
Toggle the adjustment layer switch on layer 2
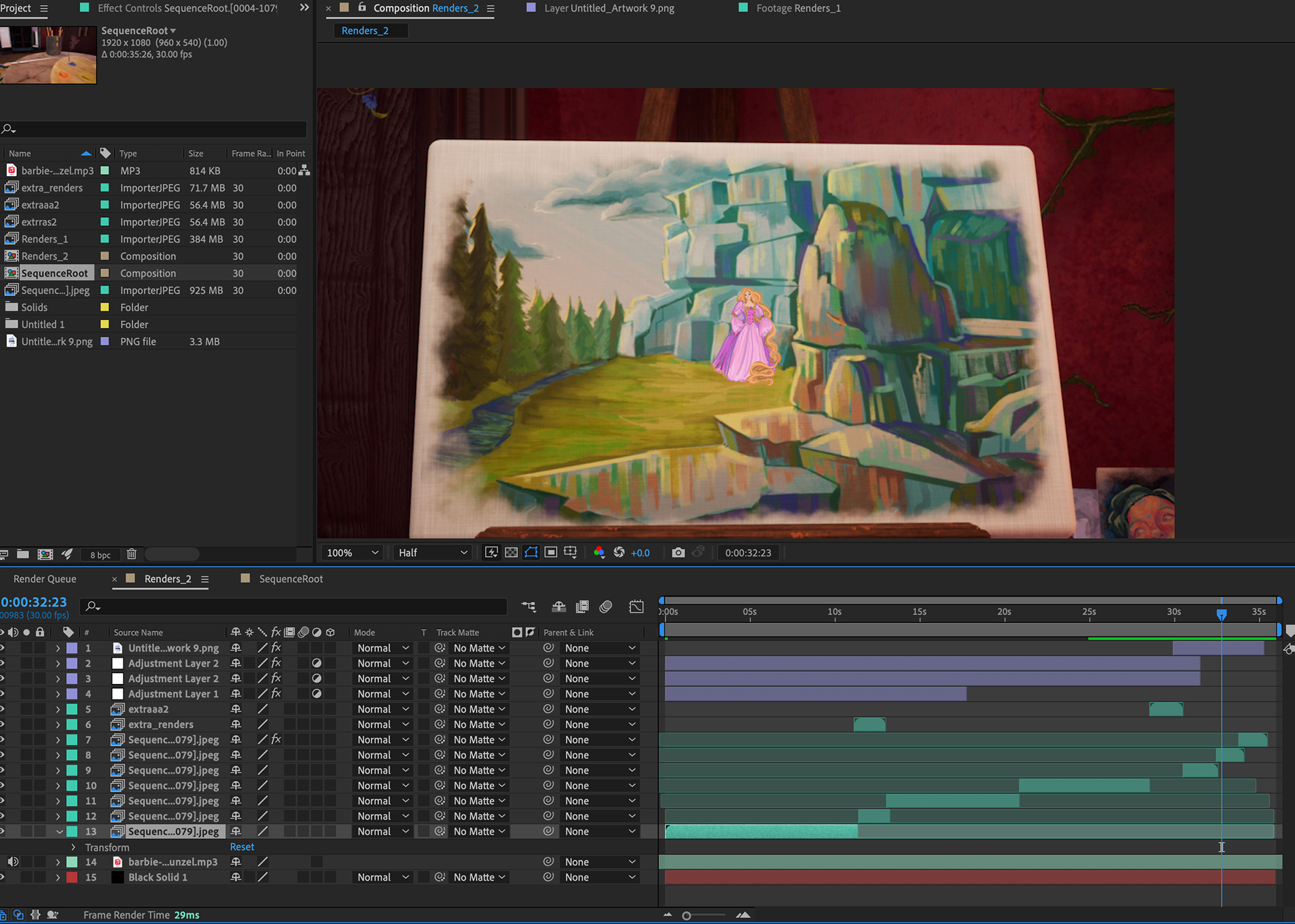tap(316, 663)
